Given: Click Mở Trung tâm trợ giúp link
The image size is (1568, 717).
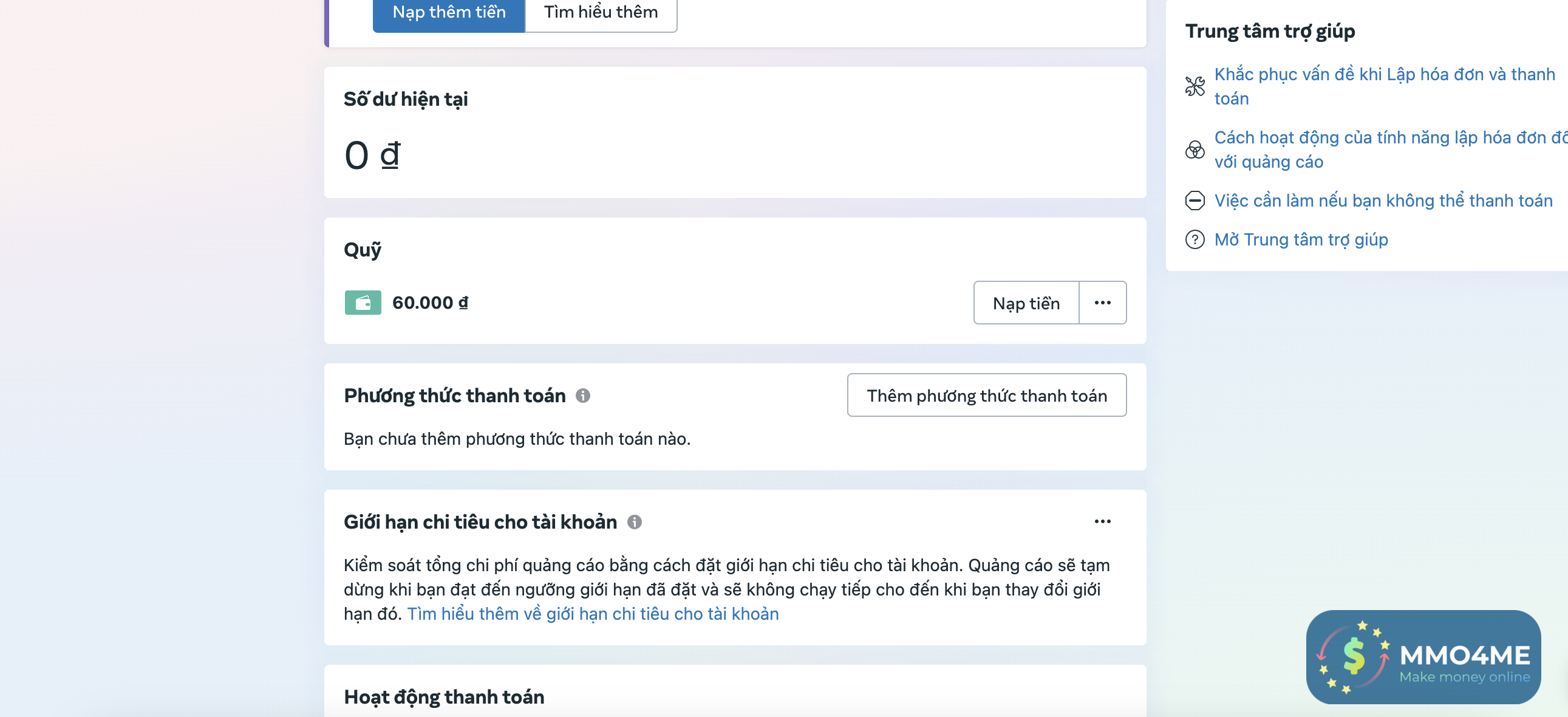Looking at the screenshot, I should (x=1301, y=239).
